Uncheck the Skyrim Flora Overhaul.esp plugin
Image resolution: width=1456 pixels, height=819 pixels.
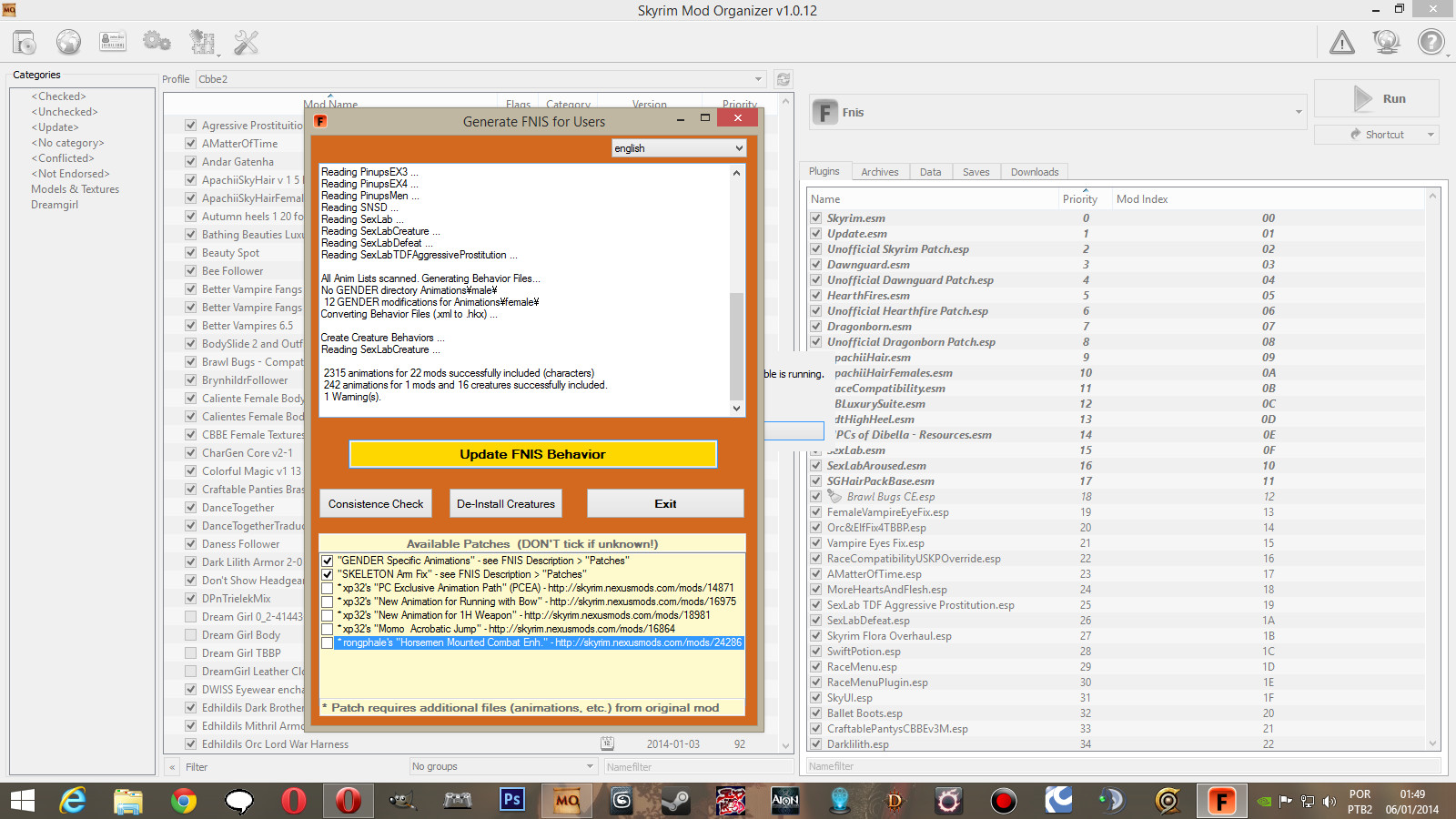(816, 636)
